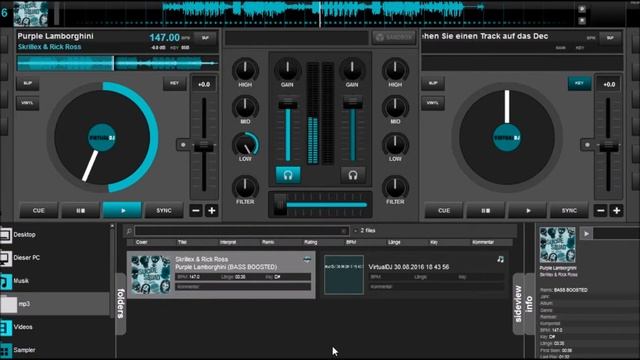640x360 pixels.
Task: Click the left HIGH EQ knob
Action: click(x=245, y=69)
